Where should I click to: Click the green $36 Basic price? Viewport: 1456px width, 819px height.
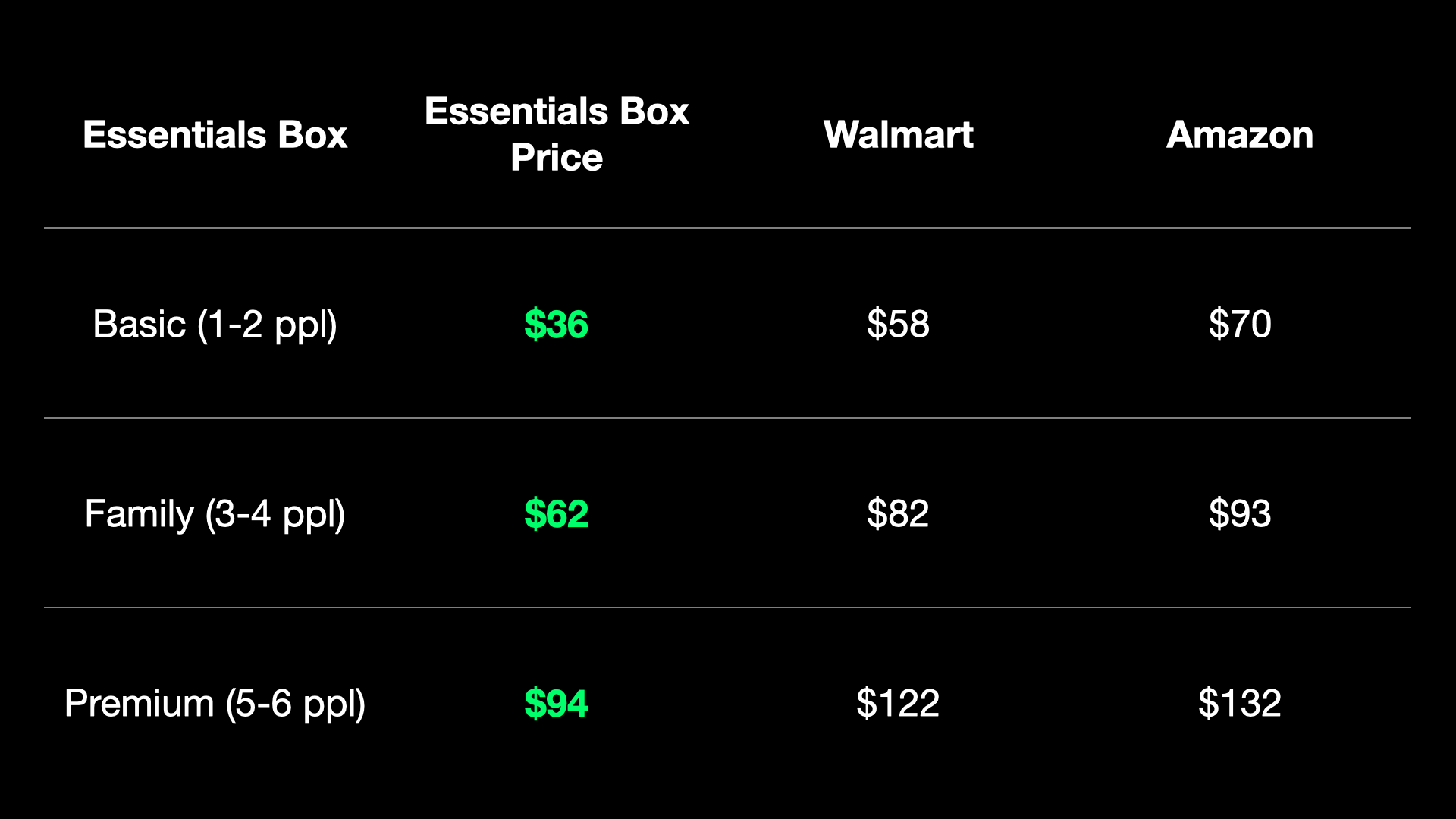pos(556,325)
